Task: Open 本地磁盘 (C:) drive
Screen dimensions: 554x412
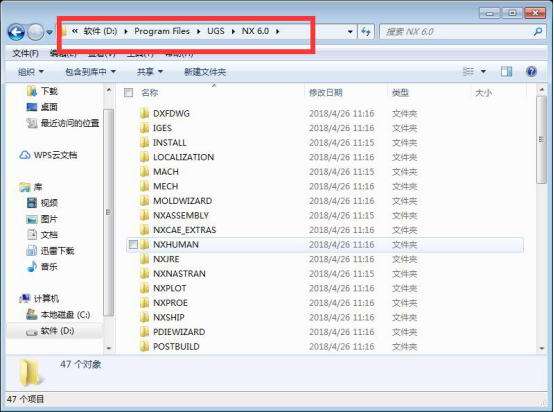Action: tap(58, 314)
